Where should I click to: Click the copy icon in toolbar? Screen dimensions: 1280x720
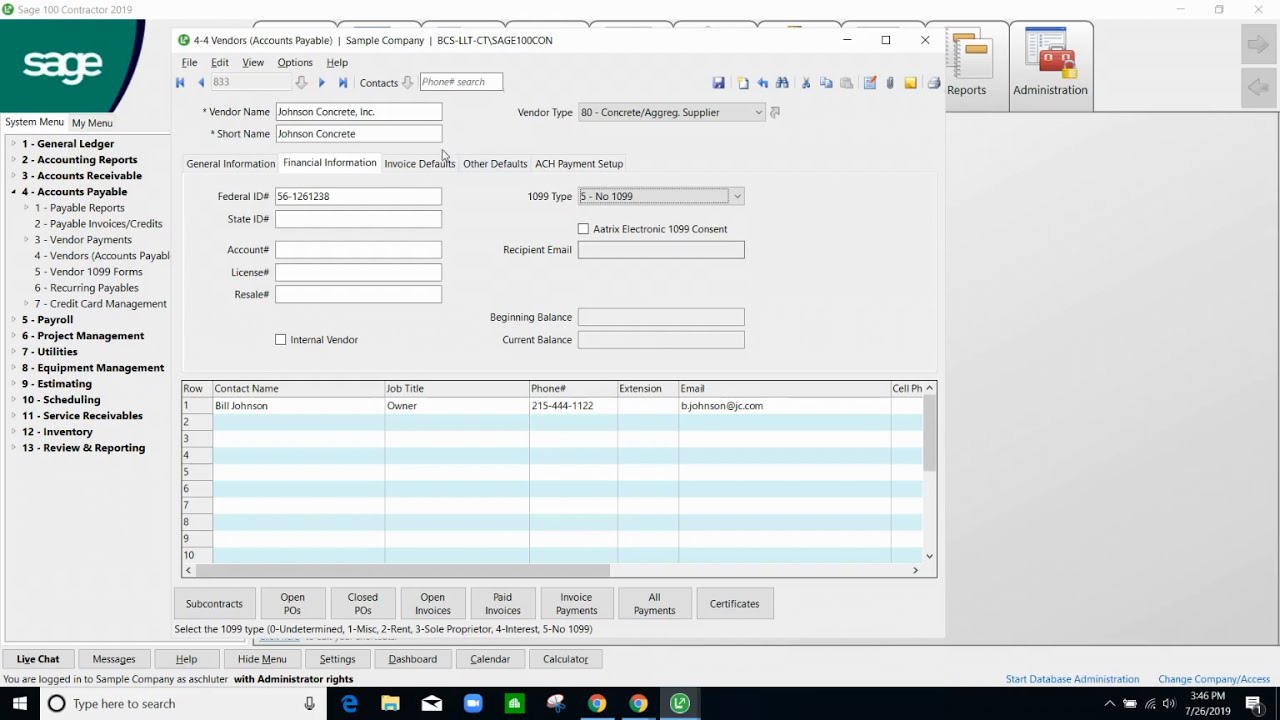(x=826, y=83)
